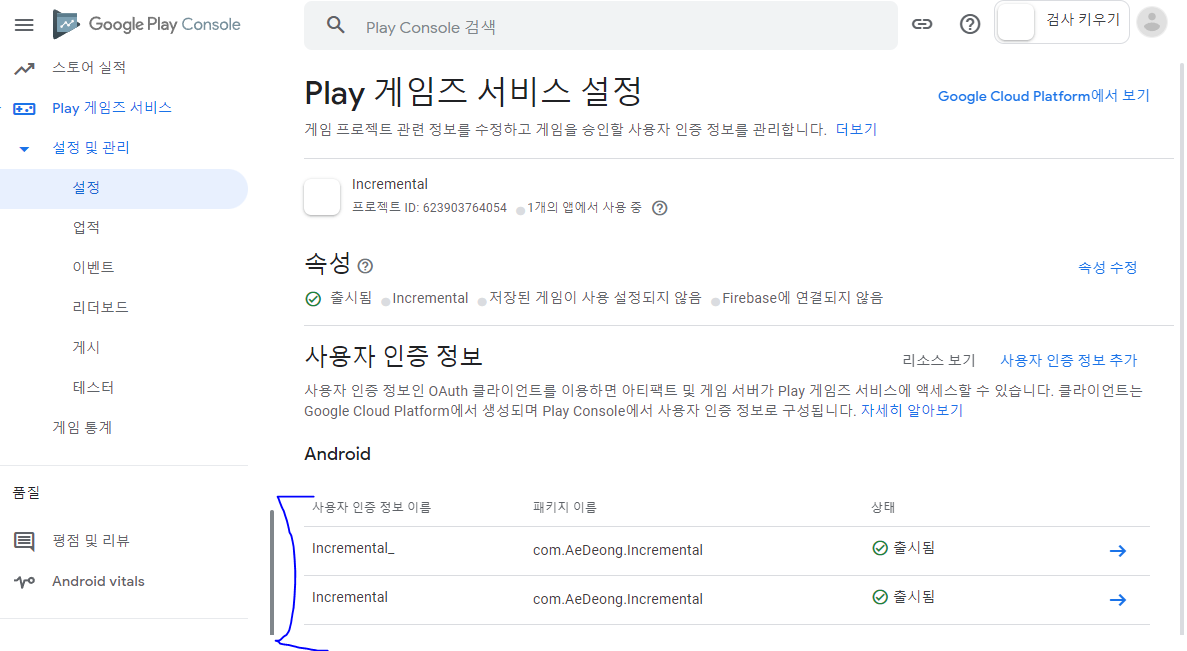The width and height of the screenshot is (1187, 651).
Task: Select the Incremental_ credential name
Action: (353, 548)
